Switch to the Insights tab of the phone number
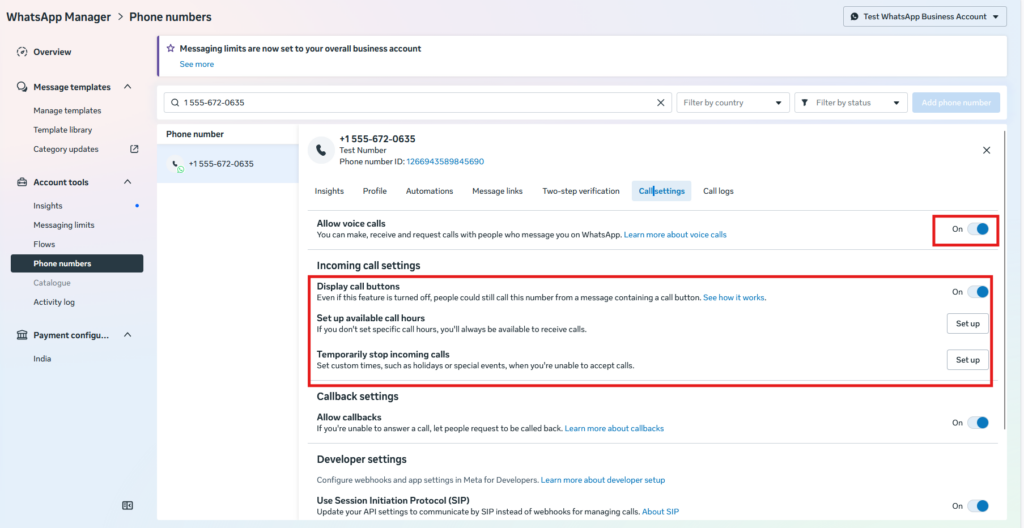 (x=329, y=191)
